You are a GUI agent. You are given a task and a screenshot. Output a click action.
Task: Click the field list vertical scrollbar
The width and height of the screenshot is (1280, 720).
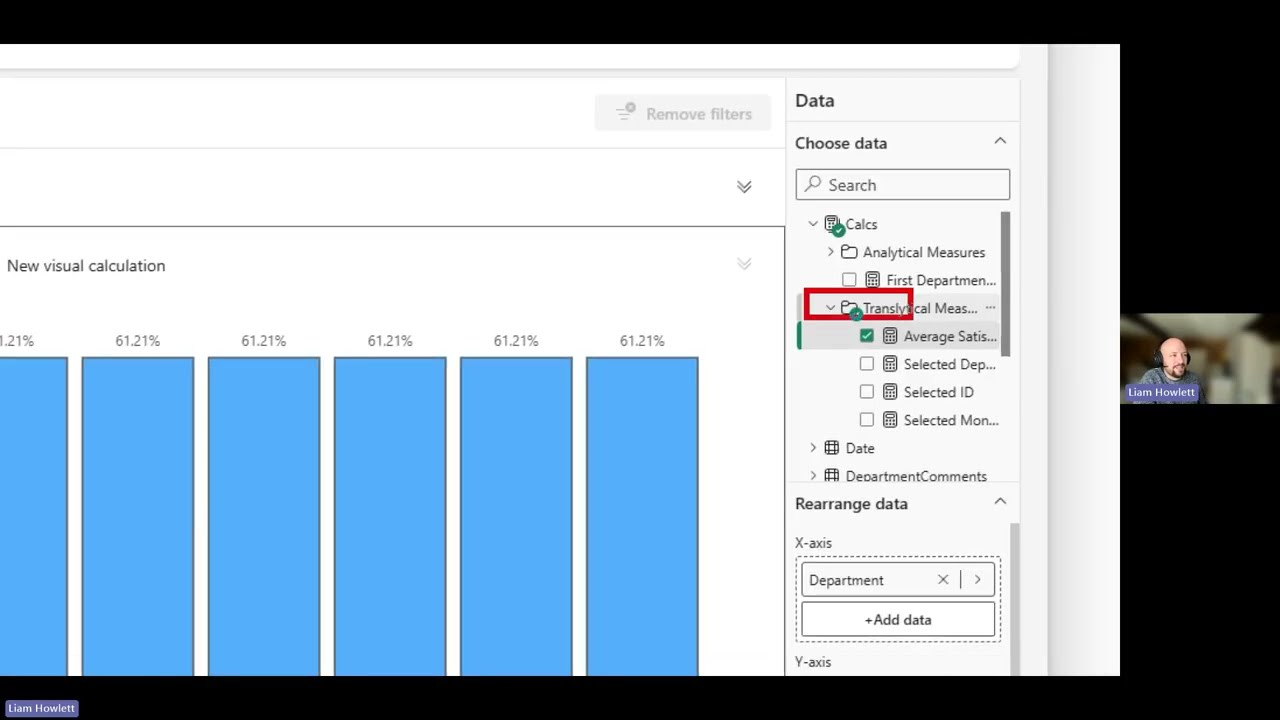1005,284
